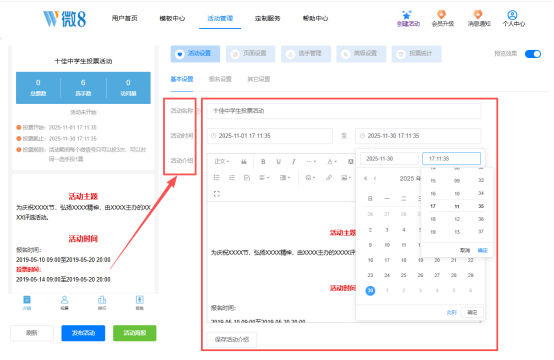Toggle underline formatting in the editor

(278, 161)
